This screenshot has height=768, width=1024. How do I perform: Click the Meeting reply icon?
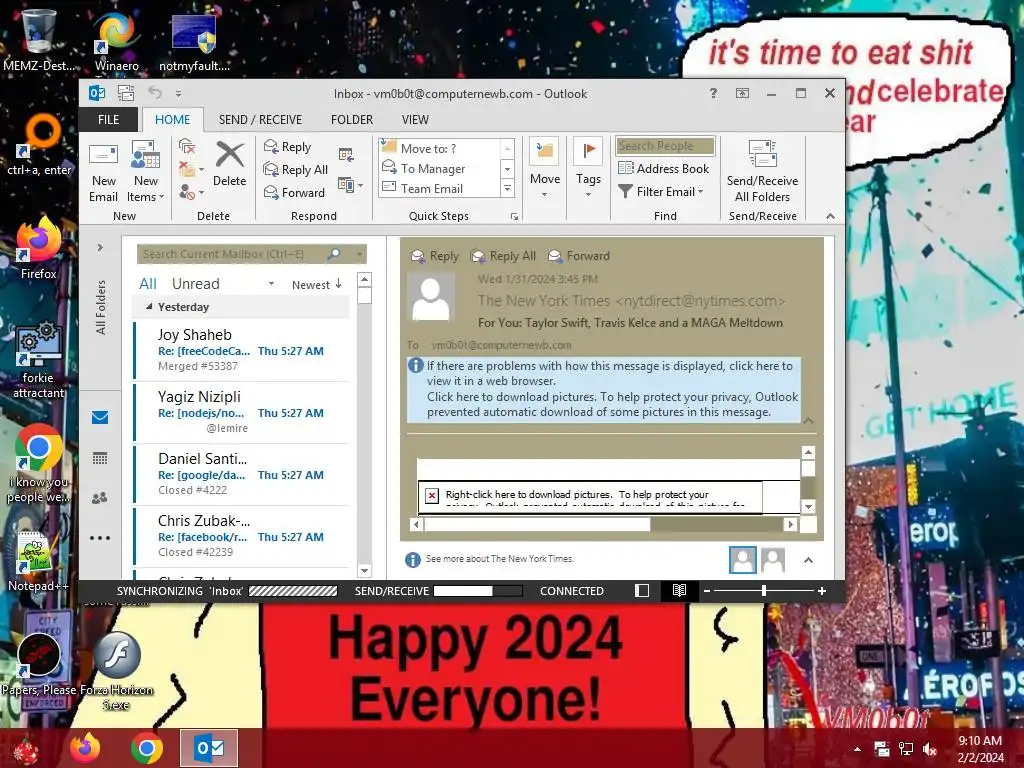(x=346, y=155)
